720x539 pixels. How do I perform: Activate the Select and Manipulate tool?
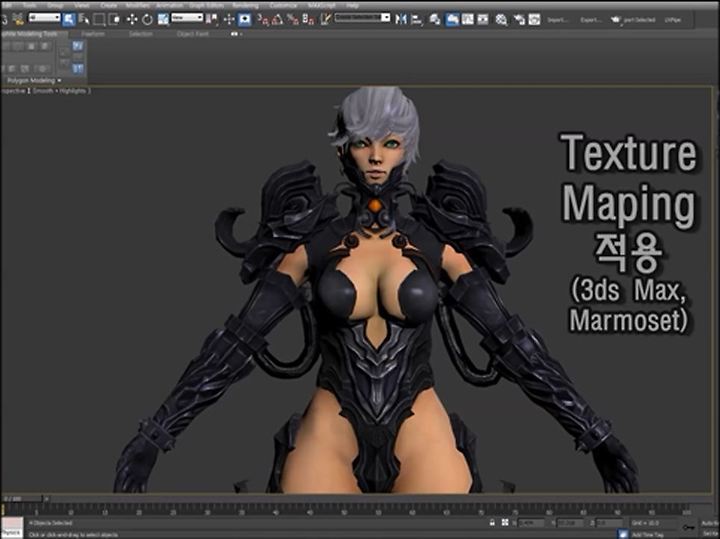point(229,19)
